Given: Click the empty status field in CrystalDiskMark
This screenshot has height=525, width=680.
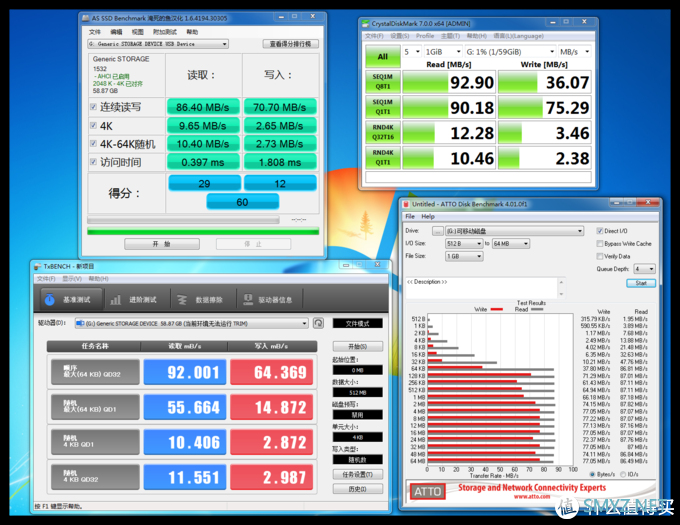Looking at the screenshot, I should pyautogui.click(x=478, y=177).
